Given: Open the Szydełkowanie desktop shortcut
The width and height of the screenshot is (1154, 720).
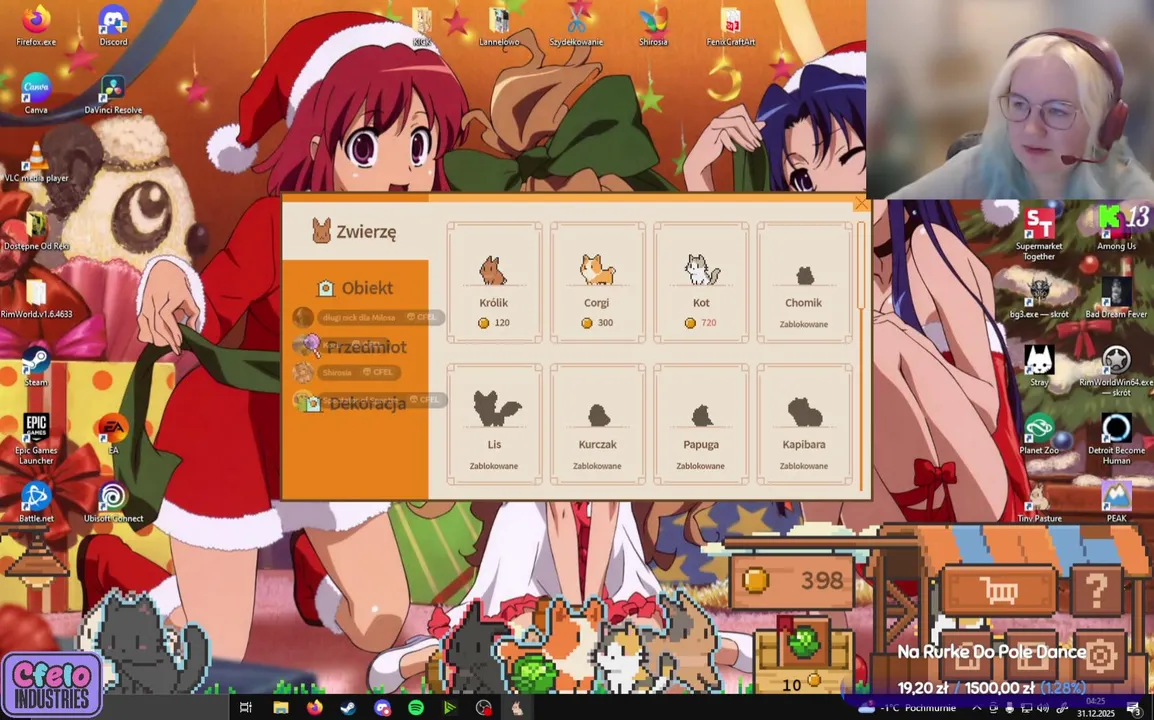Looking at the screenshot, I should click(576, 25).
